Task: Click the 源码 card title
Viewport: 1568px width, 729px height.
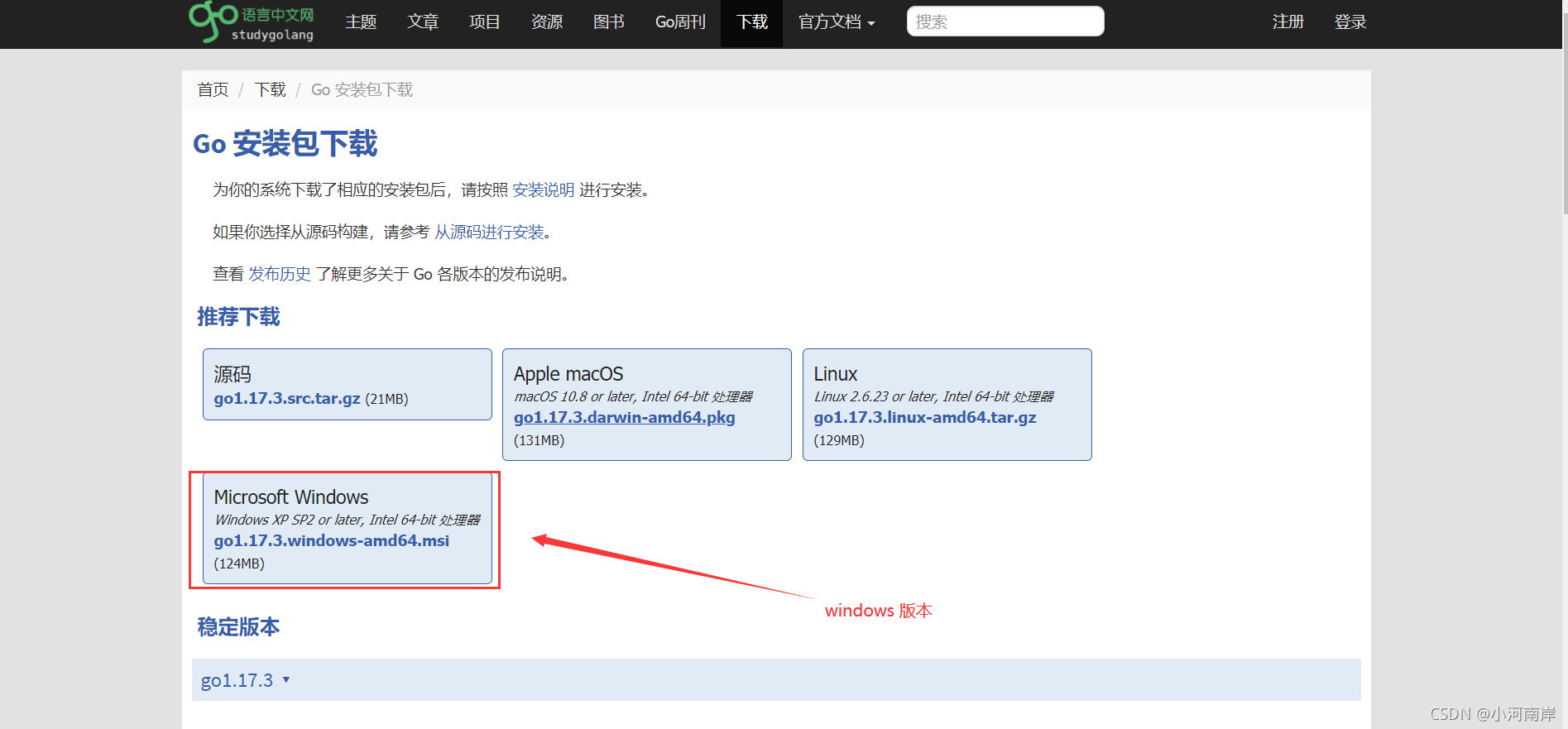Action: point(233,374)
